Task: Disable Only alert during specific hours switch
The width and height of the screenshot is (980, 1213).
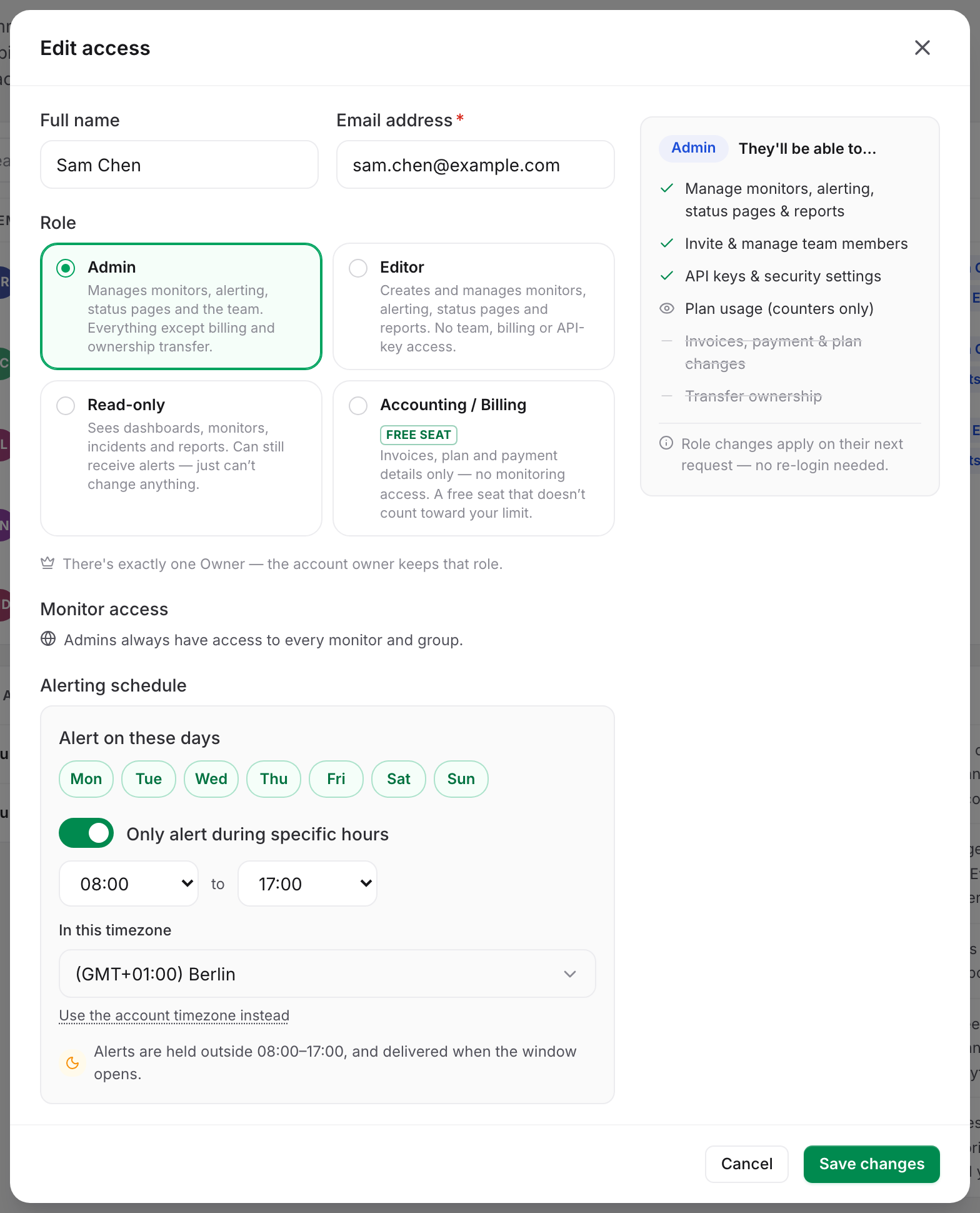Action: pyautogui.click(x=86, y=833)
